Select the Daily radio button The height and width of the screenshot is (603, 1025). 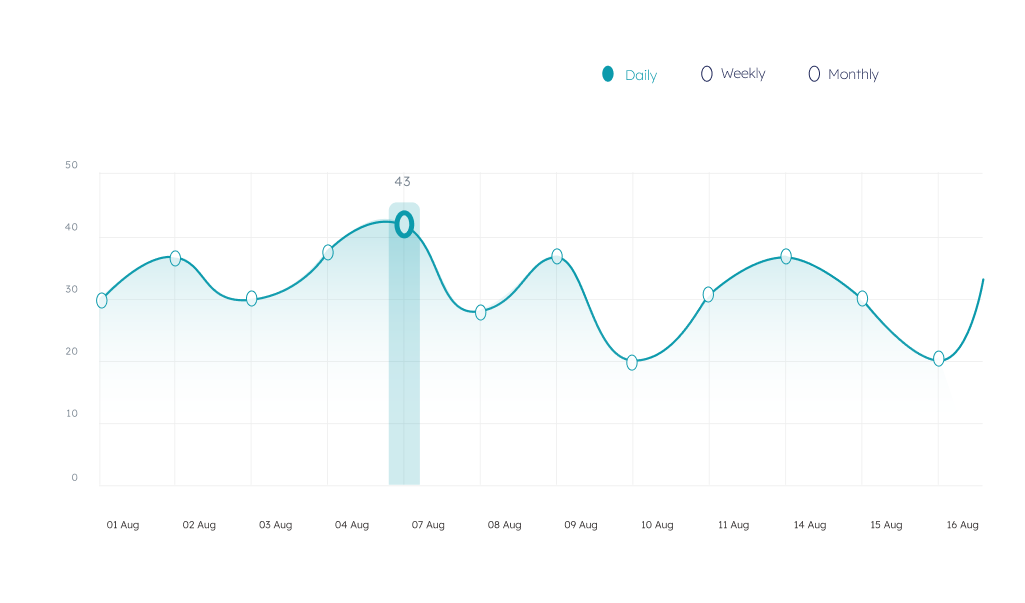coord(608,74)
